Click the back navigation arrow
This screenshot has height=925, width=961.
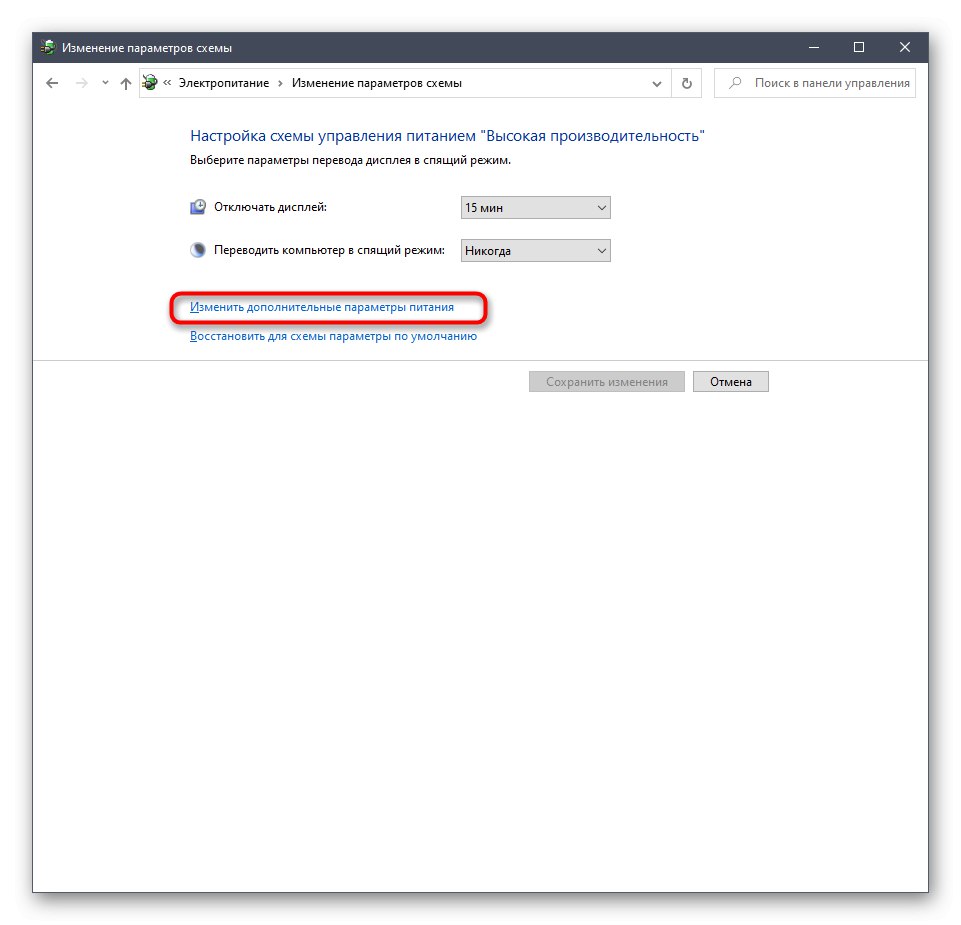point(52,83)
